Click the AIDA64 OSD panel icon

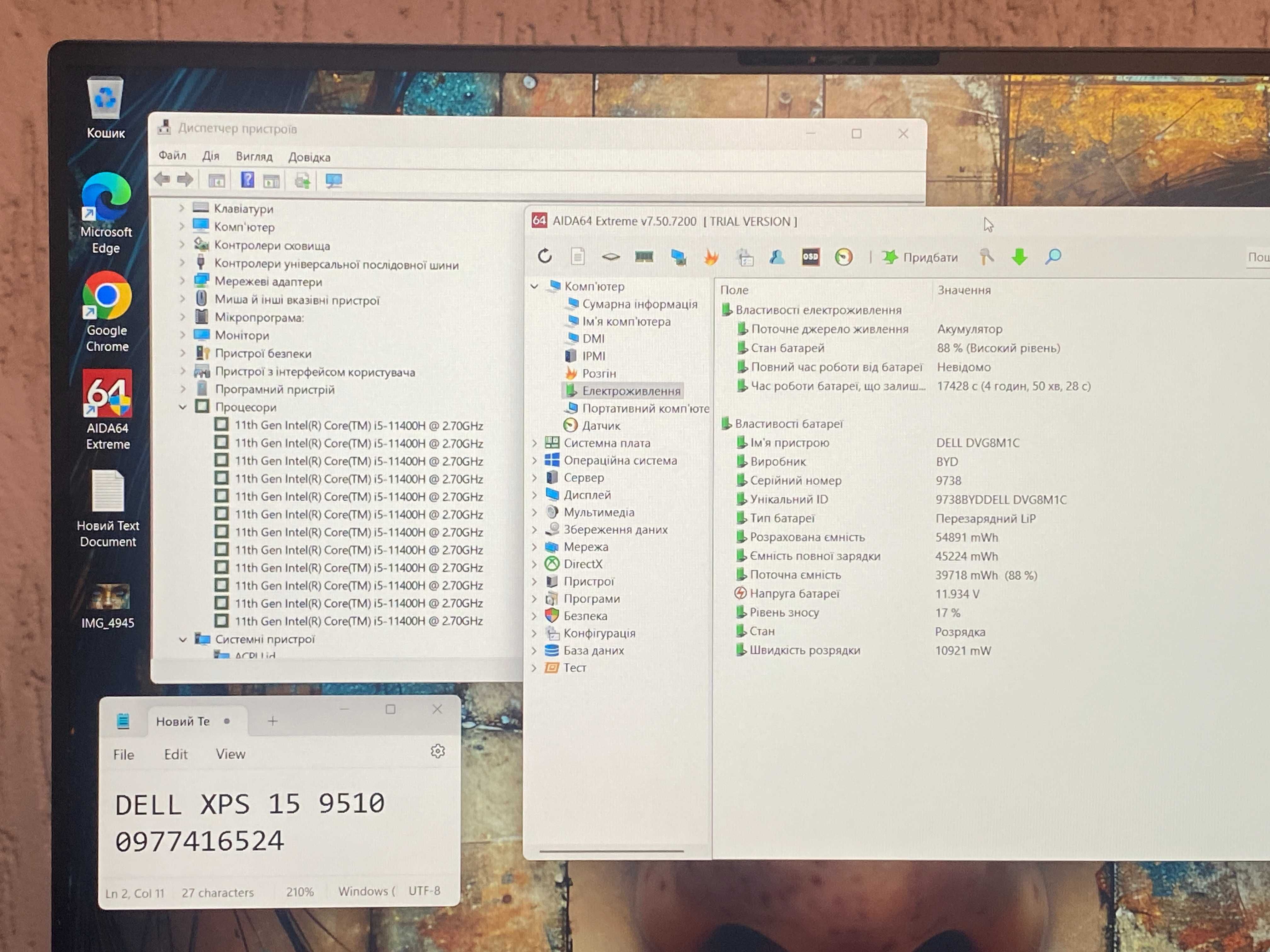point(810,257)
